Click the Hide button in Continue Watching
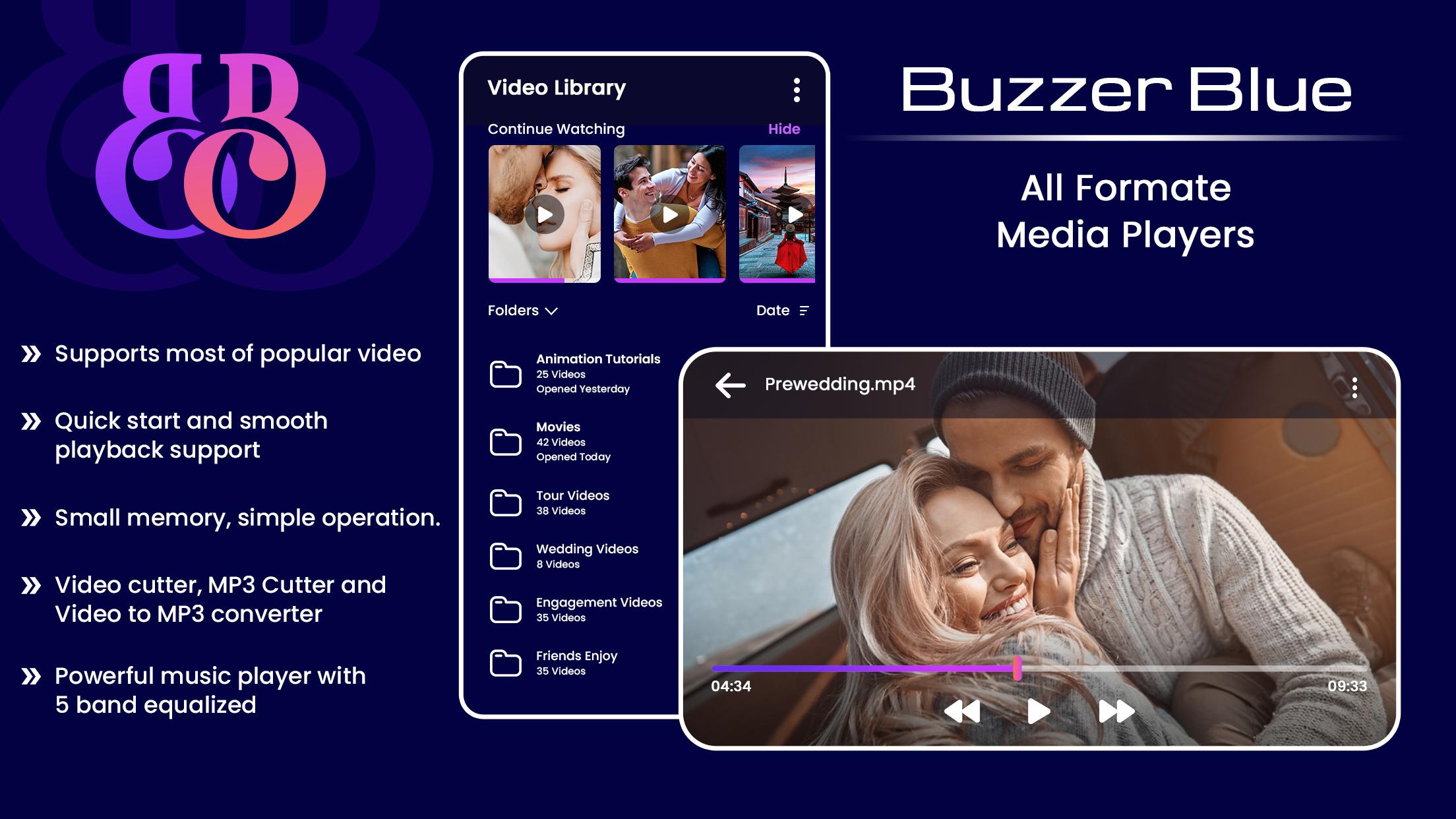The image size is (1456, 819). pyautogui.click(x=784, y=128)
